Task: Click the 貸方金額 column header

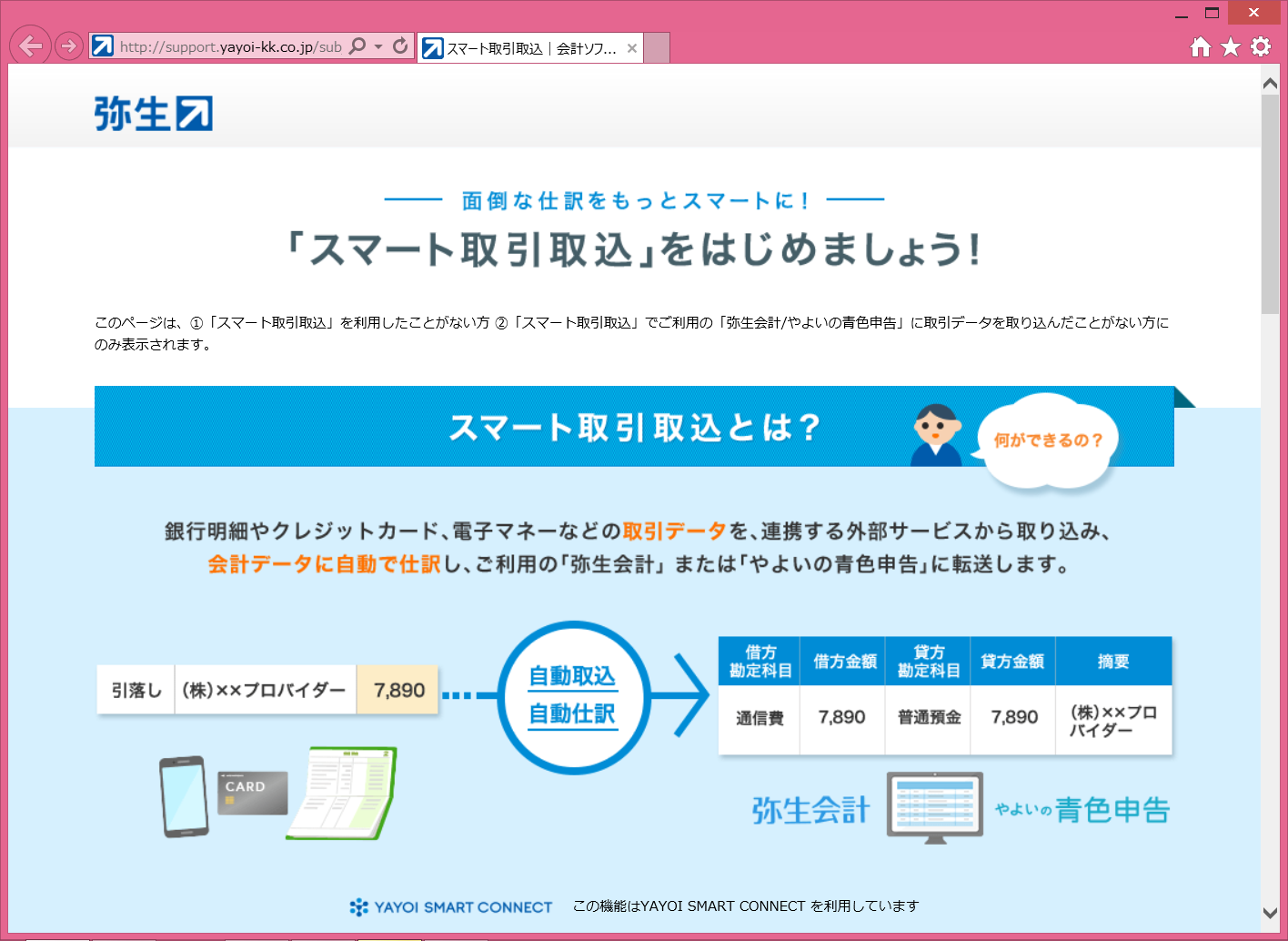Action: pos(1012,662)
